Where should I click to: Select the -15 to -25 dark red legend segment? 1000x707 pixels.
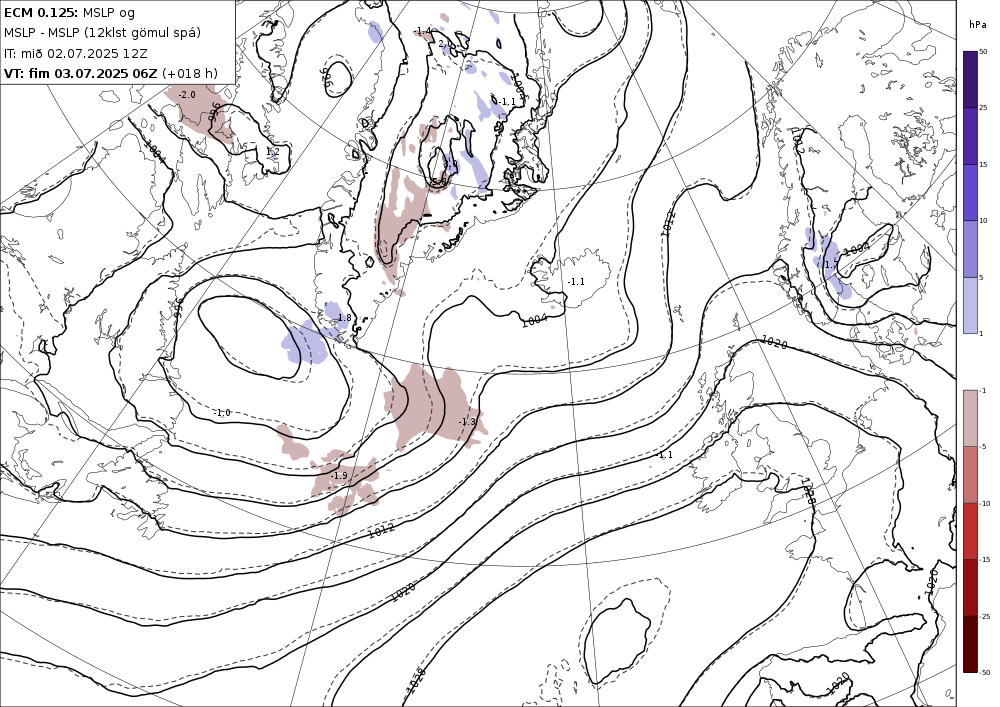coord(970,588)
